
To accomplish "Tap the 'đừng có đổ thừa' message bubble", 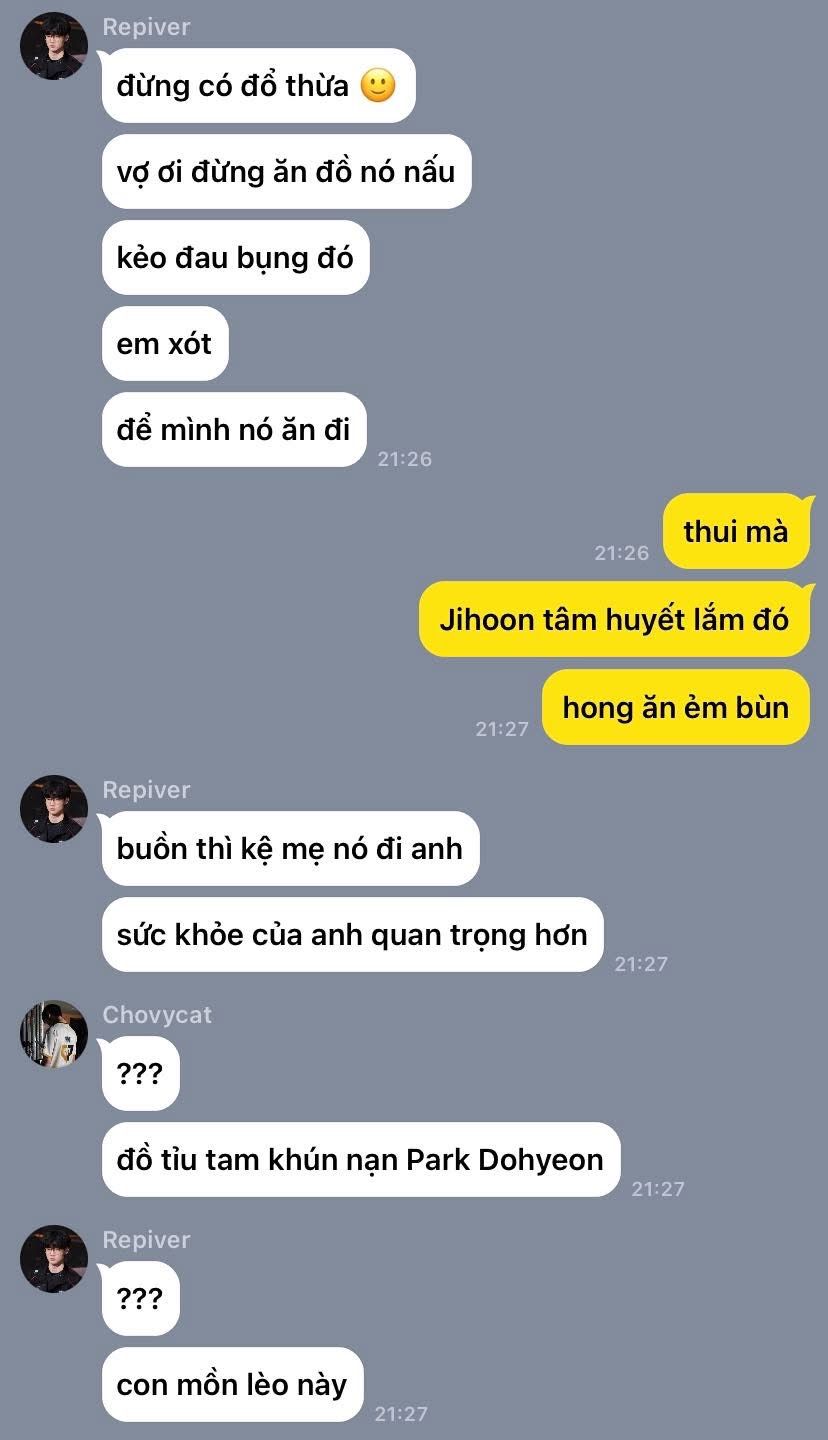I will click(x=258, y=86).
